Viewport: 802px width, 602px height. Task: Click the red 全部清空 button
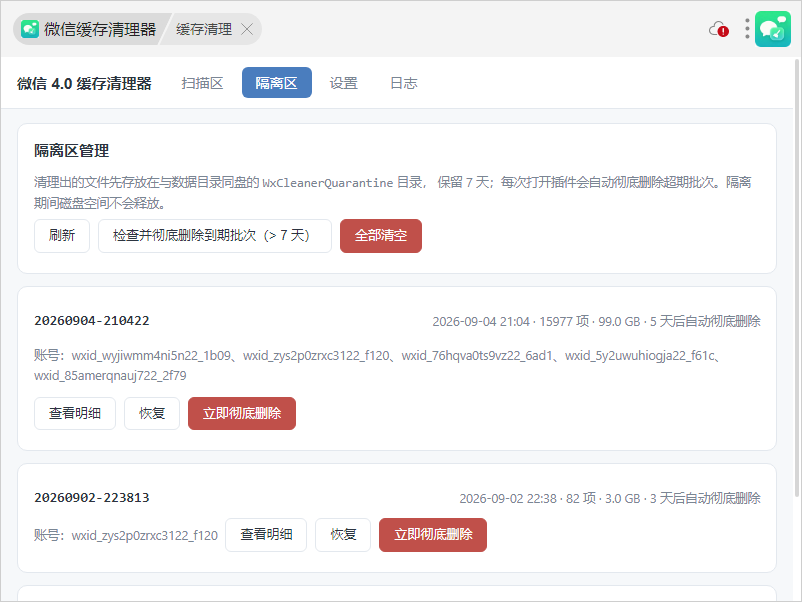(381, 236)
